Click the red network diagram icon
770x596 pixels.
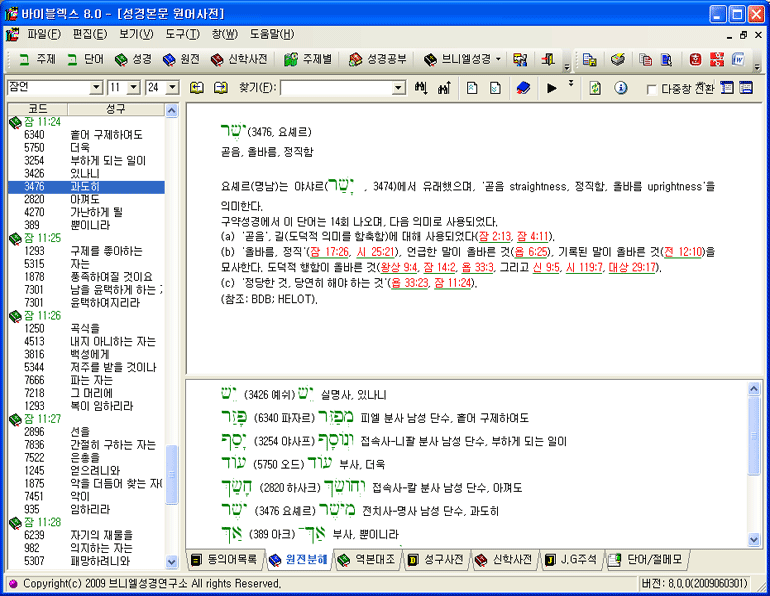click(x=716, y=59)
